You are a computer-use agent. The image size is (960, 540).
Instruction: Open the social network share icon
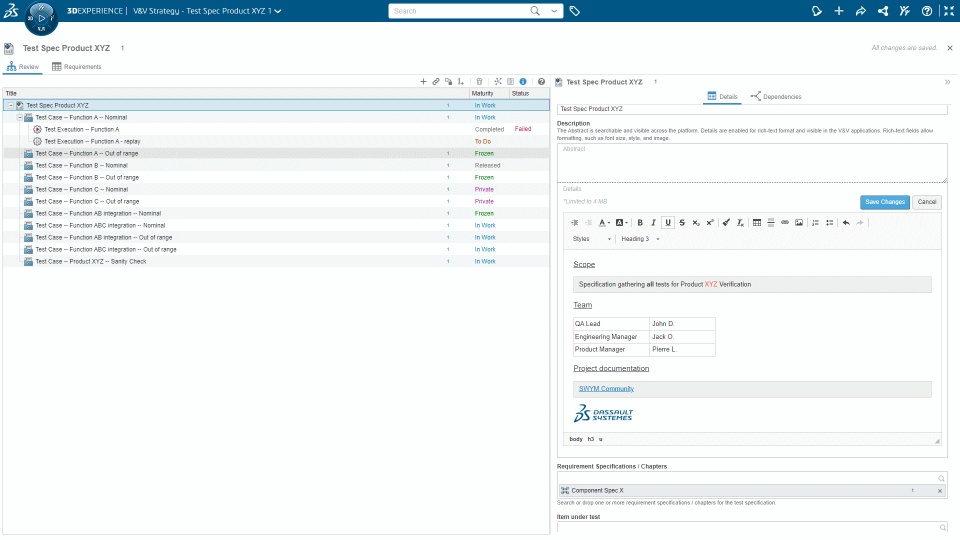tap(882, 11)
